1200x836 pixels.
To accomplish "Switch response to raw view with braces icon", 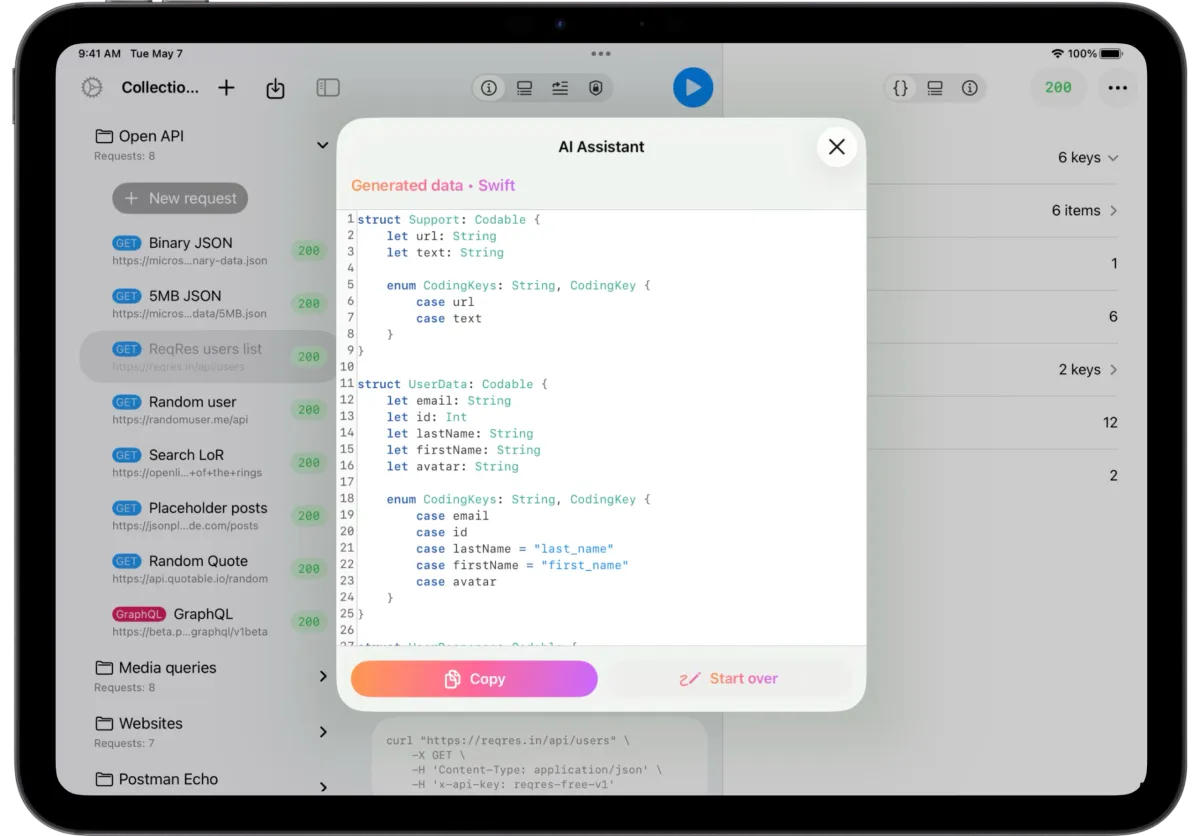I will pyautogui.click(x=899, y=88).
